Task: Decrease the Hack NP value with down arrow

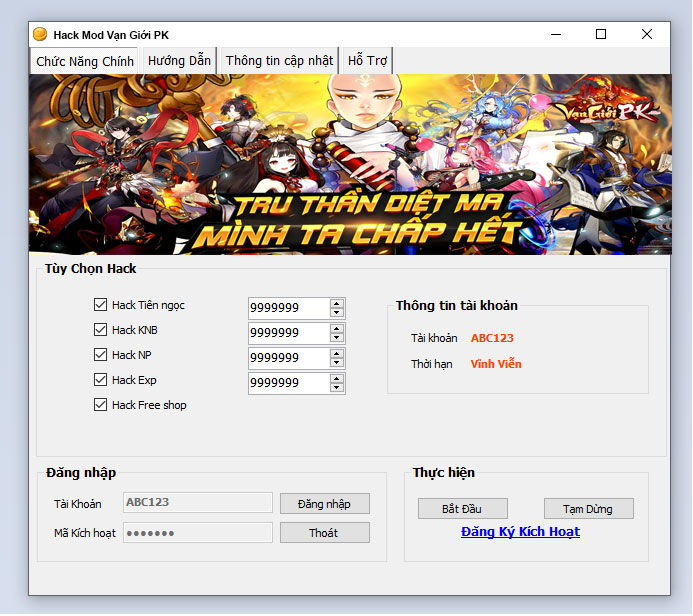Action: point(337,362)
